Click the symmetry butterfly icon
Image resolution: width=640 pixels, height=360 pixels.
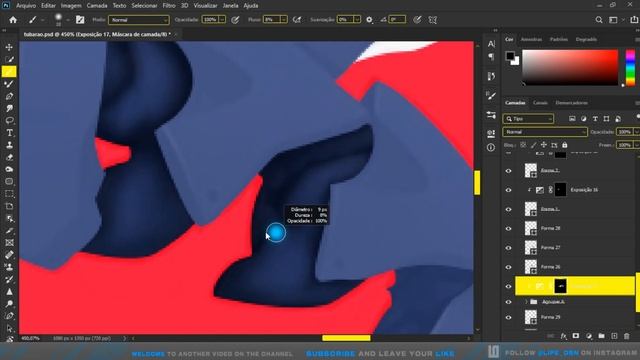tap(433, 20)
